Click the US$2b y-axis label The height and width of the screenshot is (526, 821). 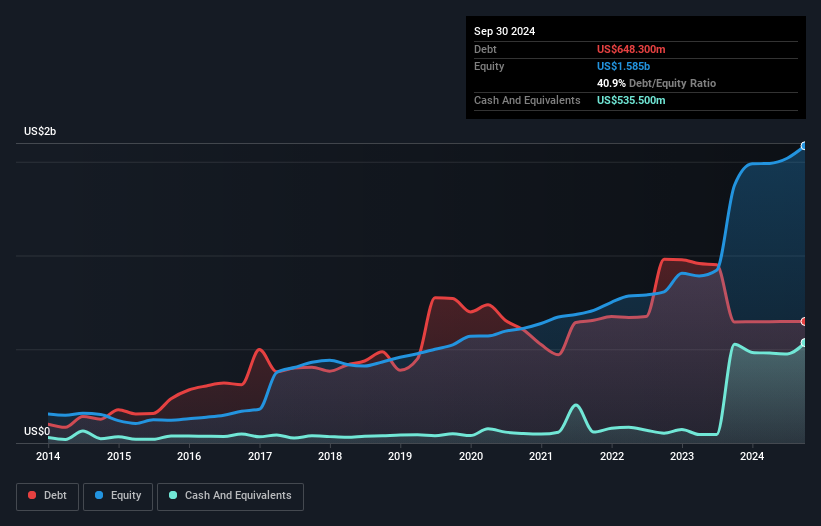tap(40, 131)
